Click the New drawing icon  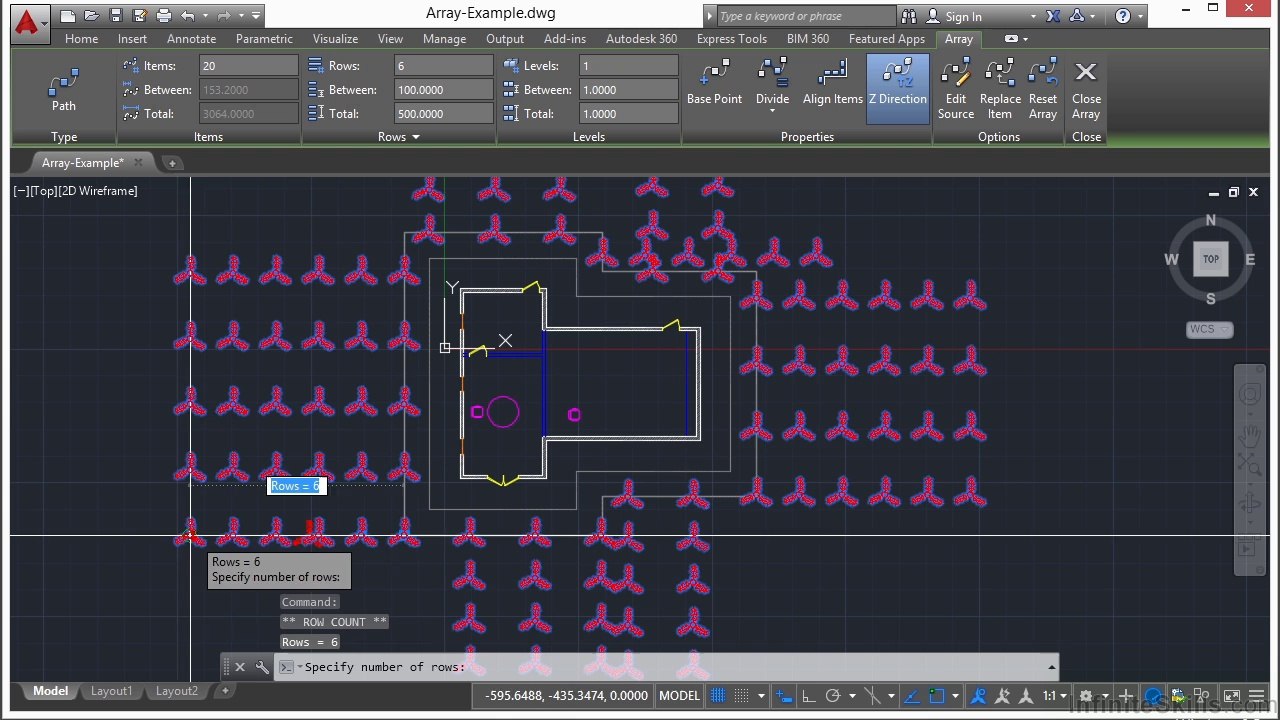[67, 16]
